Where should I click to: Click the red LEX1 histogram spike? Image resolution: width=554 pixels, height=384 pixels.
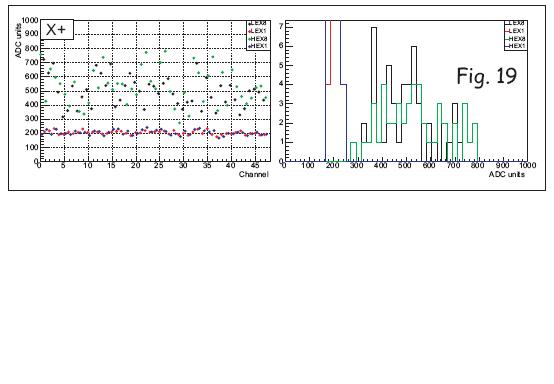point(330,53)
